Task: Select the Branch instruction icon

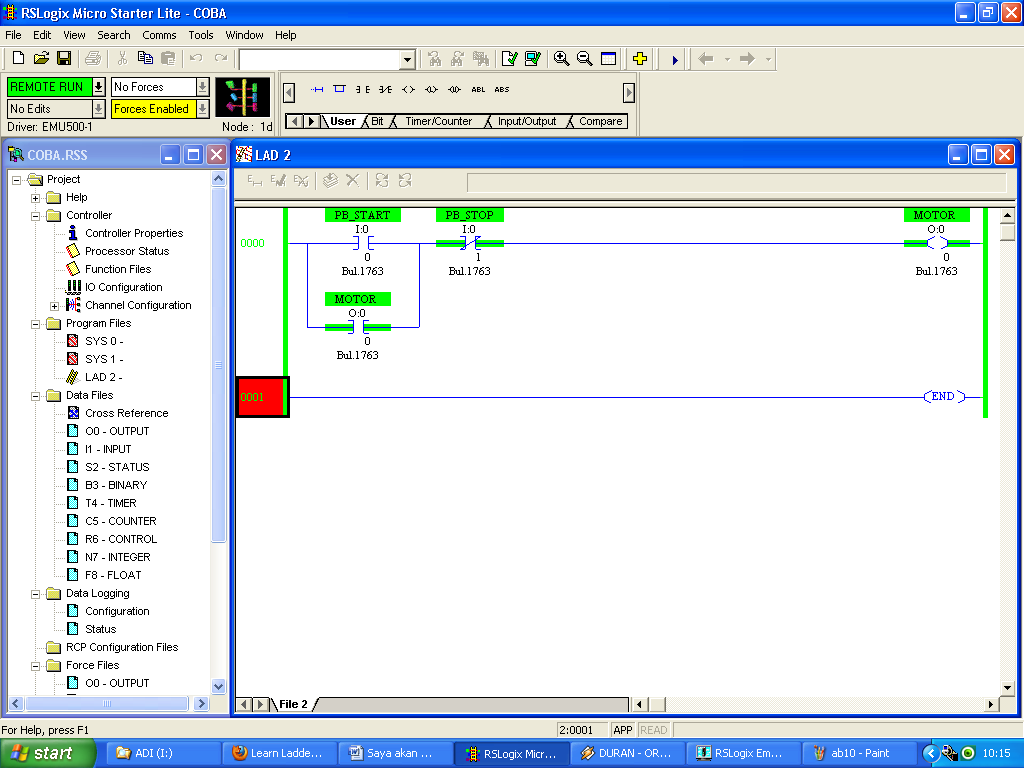Action: (338, 89)
